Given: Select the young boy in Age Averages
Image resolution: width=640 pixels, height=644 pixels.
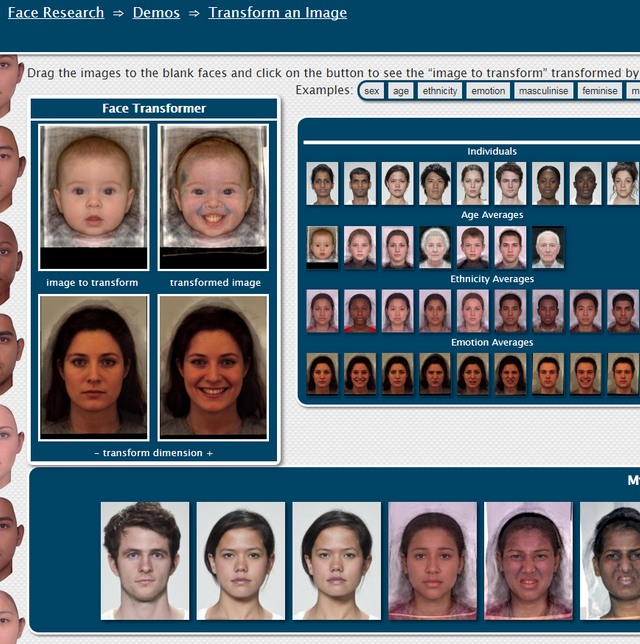Looking at the screenshot, I should [x=473, y=247].
